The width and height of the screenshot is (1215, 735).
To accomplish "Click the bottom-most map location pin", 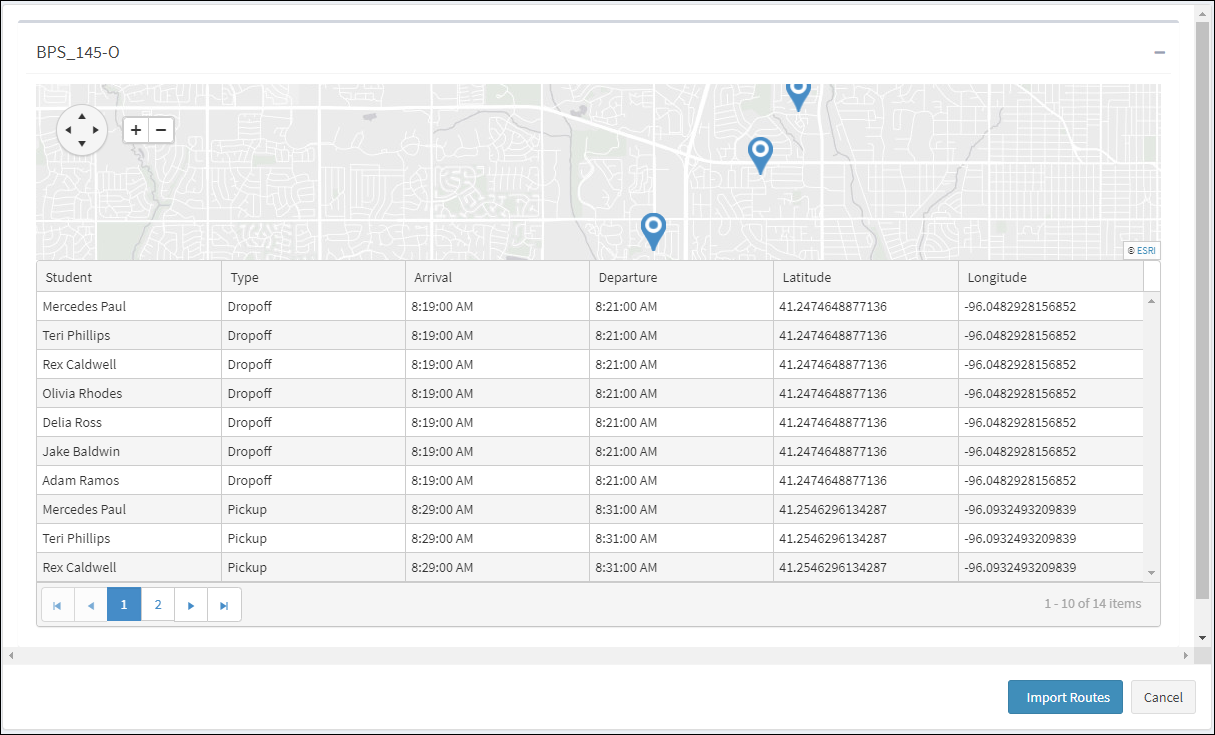I will point(653,229).
